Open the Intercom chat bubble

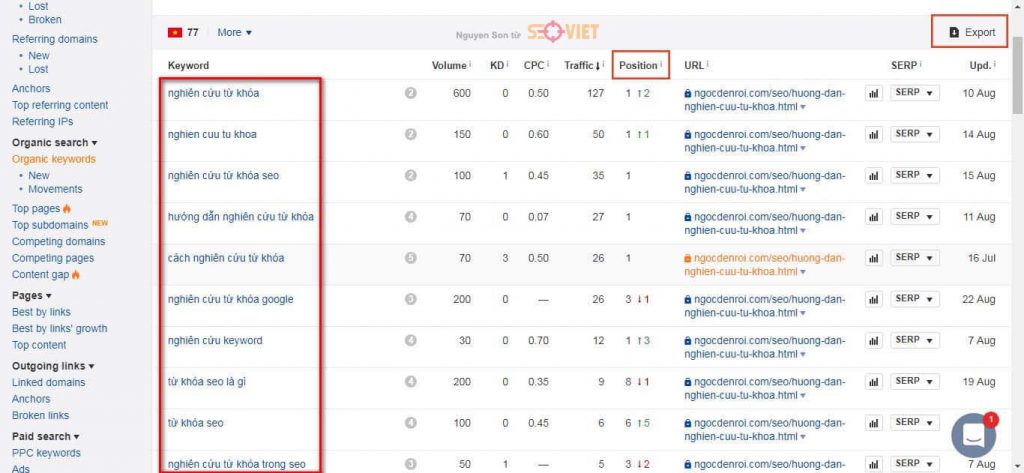pos(973,435)
